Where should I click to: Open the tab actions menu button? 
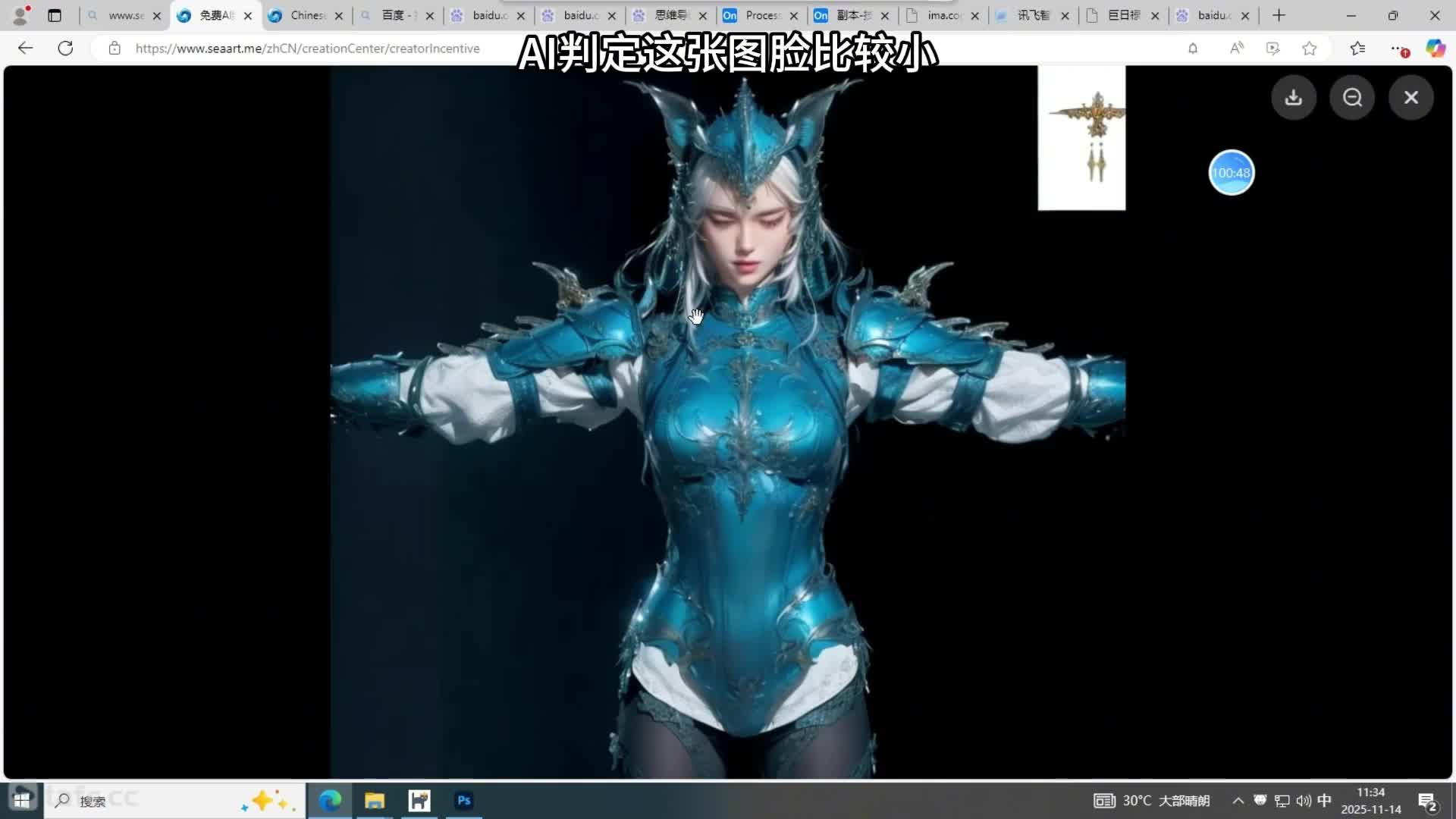[55, 15]
